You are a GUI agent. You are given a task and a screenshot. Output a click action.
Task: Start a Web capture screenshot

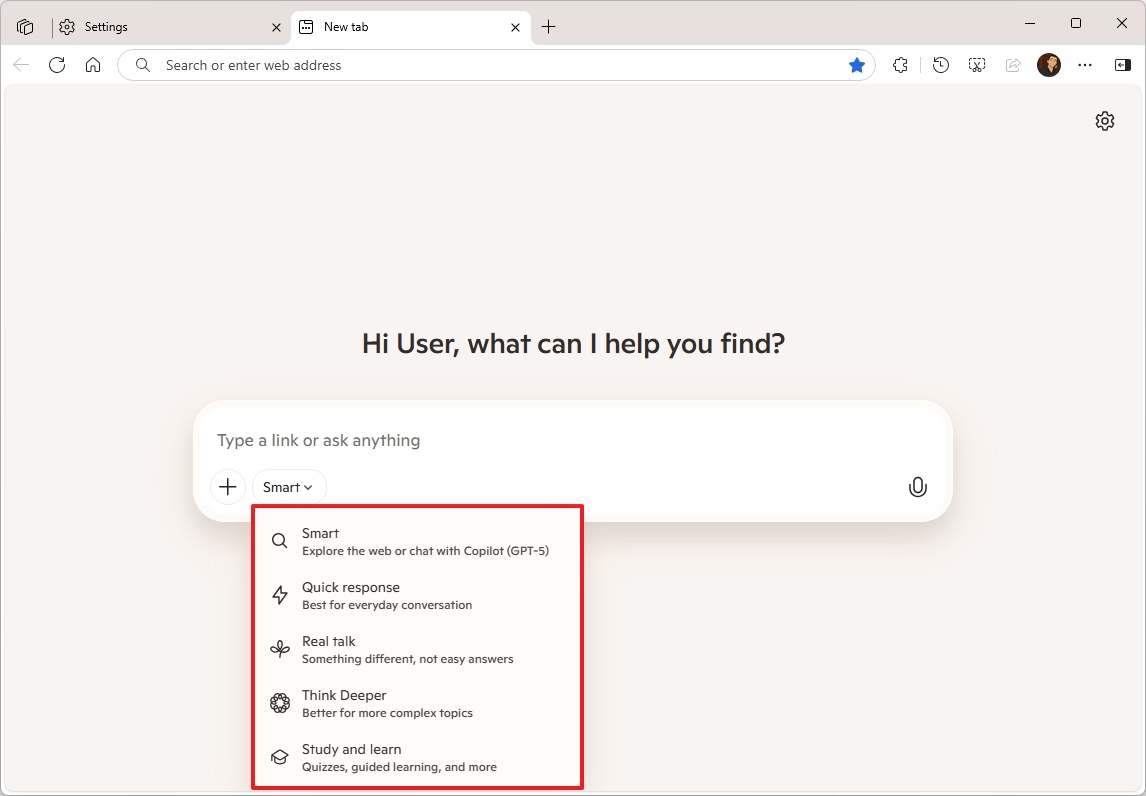tap(976, 64)
